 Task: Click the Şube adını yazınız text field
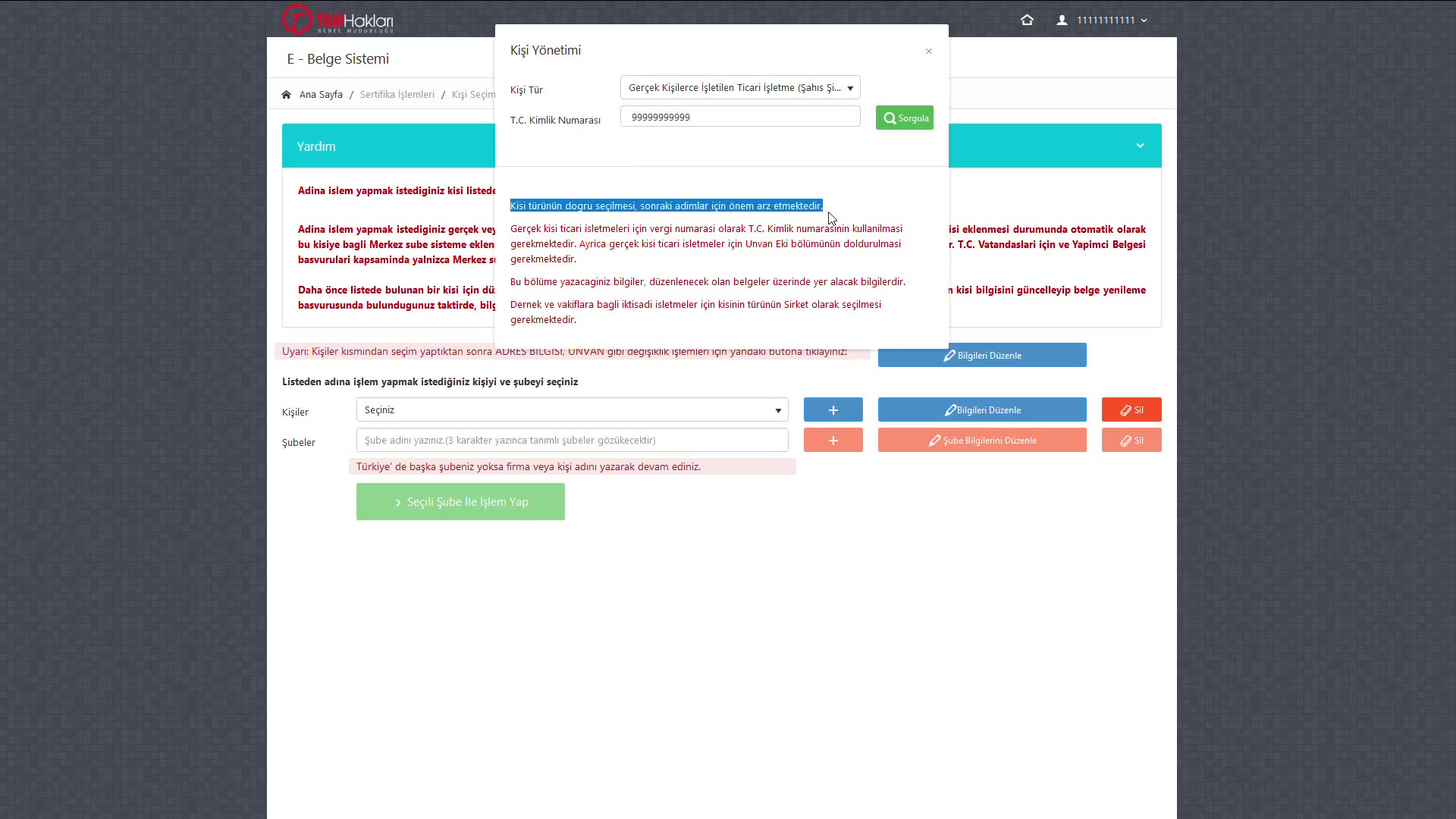pos(572,441)
